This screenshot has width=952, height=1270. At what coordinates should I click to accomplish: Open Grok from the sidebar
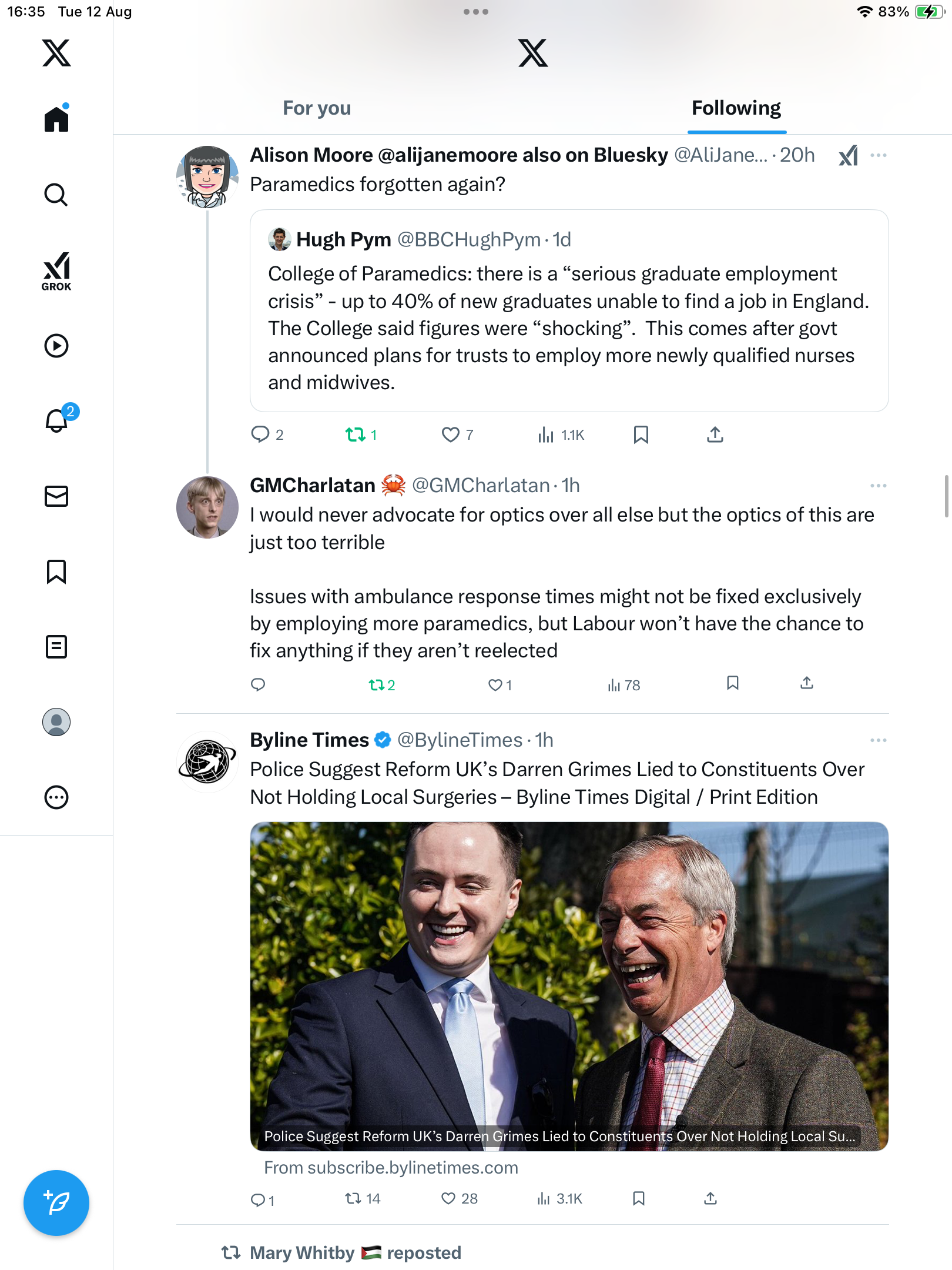[56, 271]
